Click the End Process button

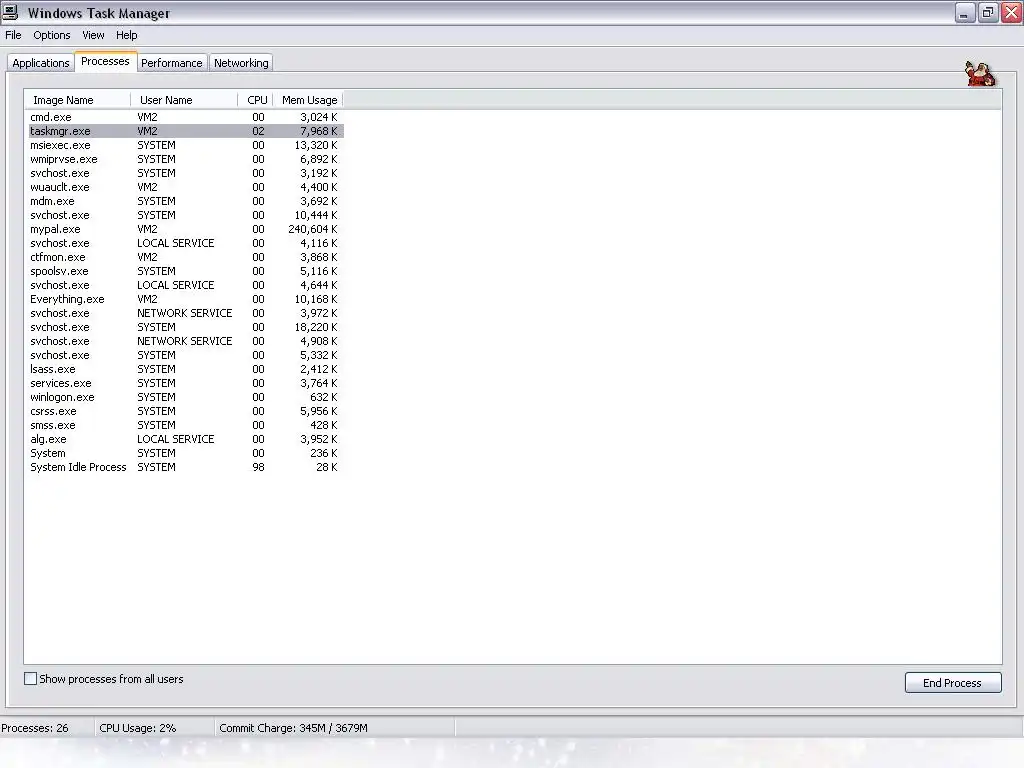click(953, 682)
